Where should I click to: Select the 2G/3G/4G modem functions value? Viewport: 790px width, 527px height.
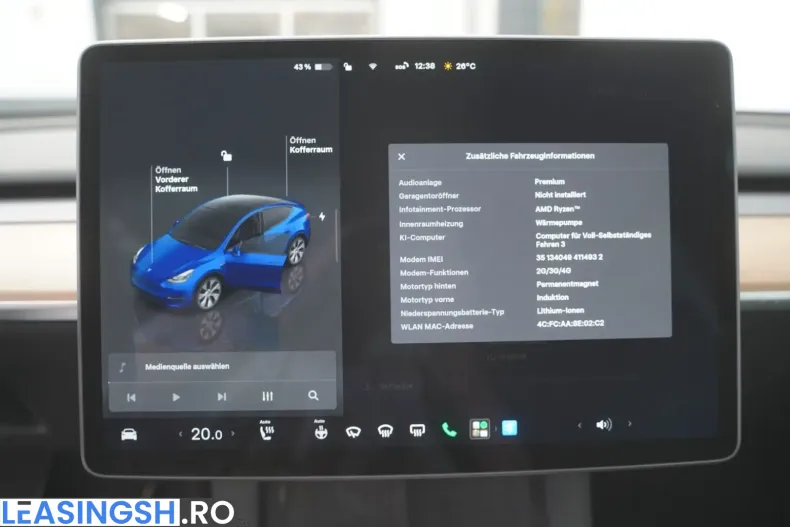554,271
